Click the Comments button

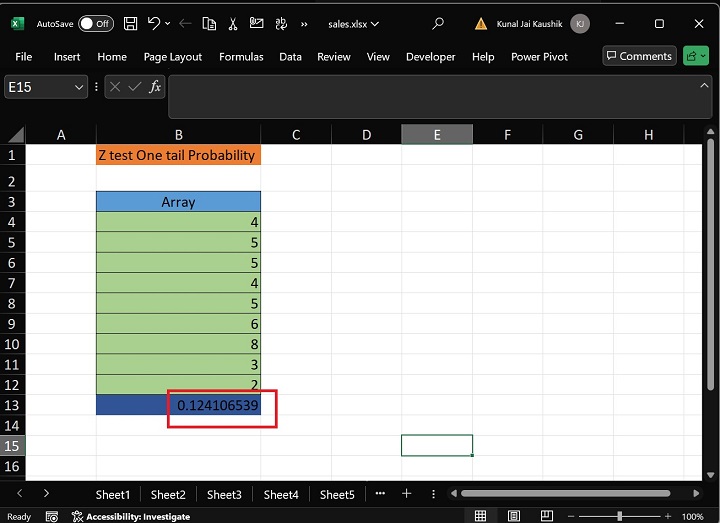pos(639,56)
